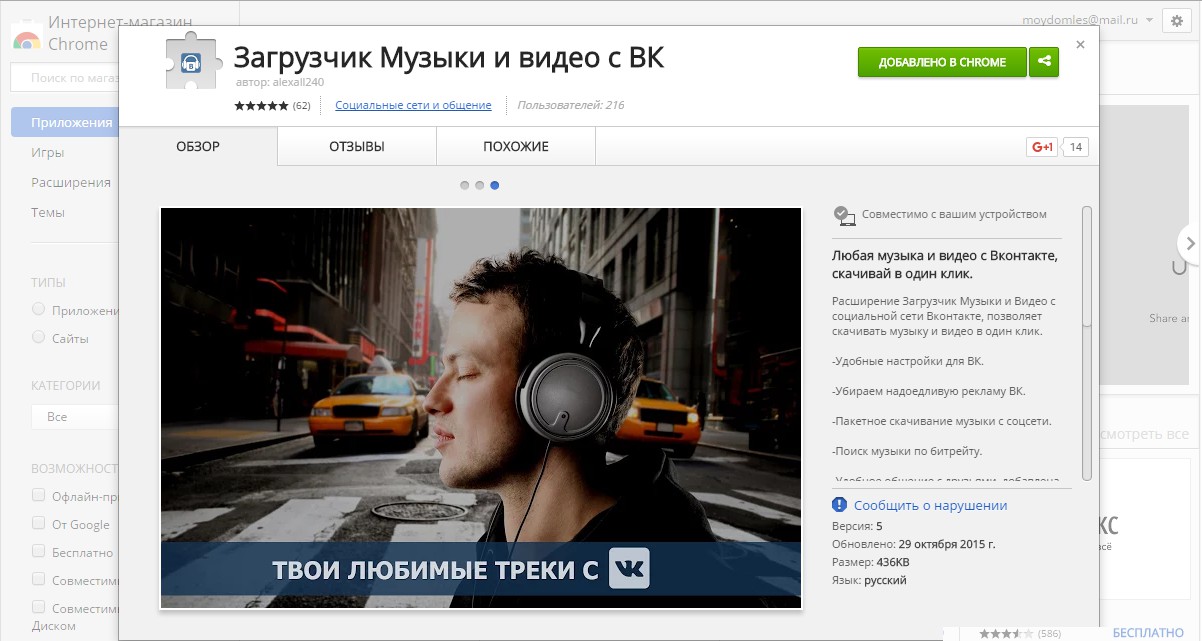Click the promotional screenshot of man with headphones
The height and width of the screenshot is (641, 1202).
pyautogui.click(x=481, y=408)
